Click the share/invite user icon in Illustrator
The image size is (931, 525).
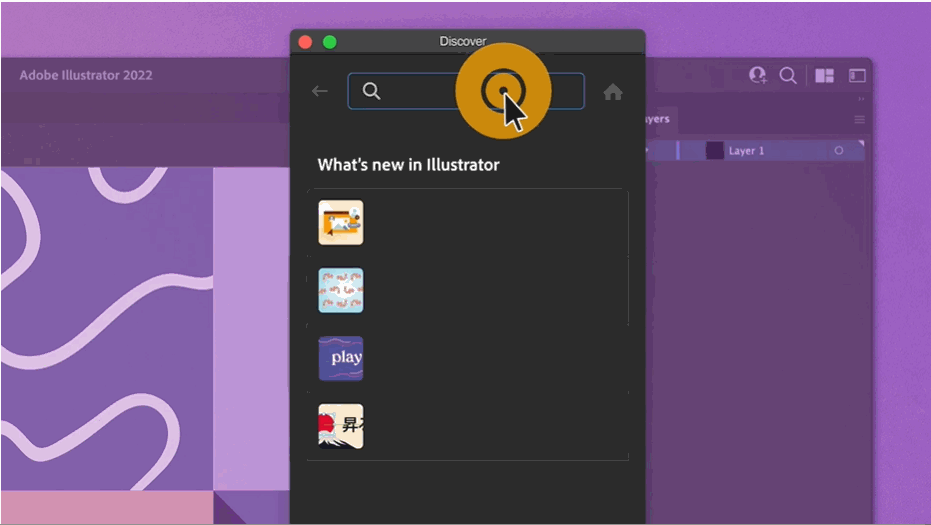pos(758,75)
